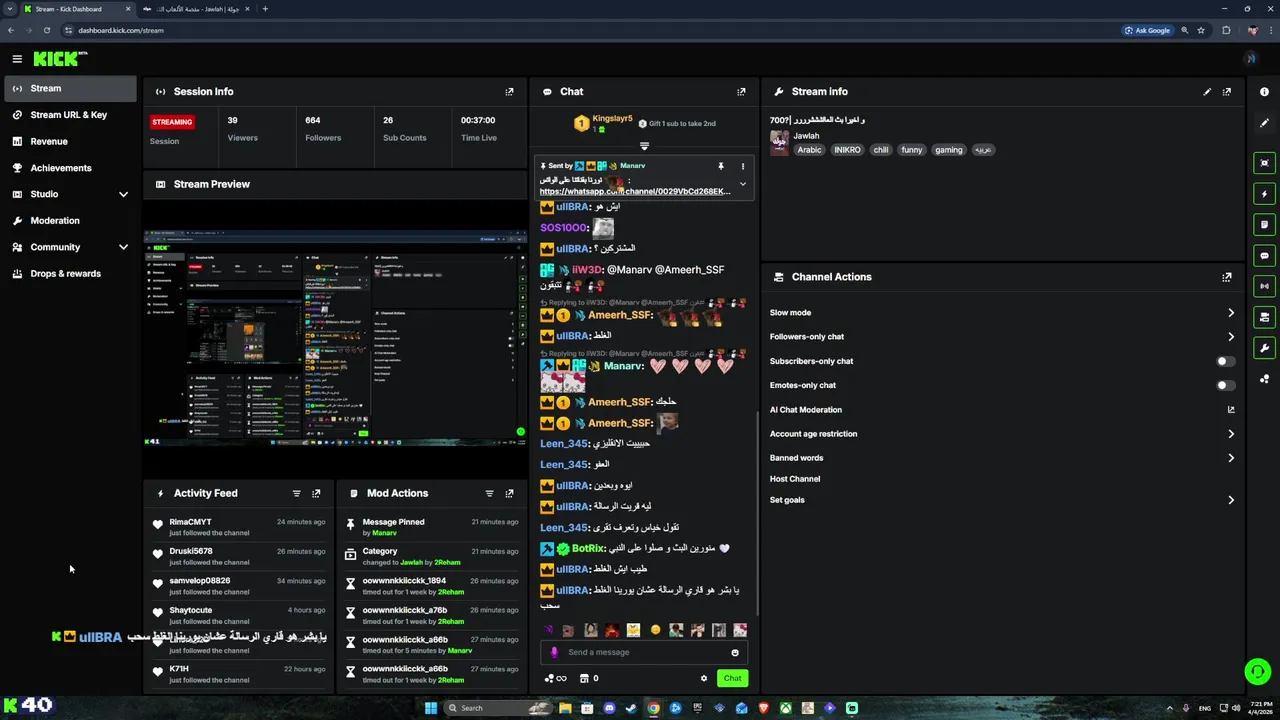
Task: Open the hamburger sidebar menu
Action: pos(17,59)
